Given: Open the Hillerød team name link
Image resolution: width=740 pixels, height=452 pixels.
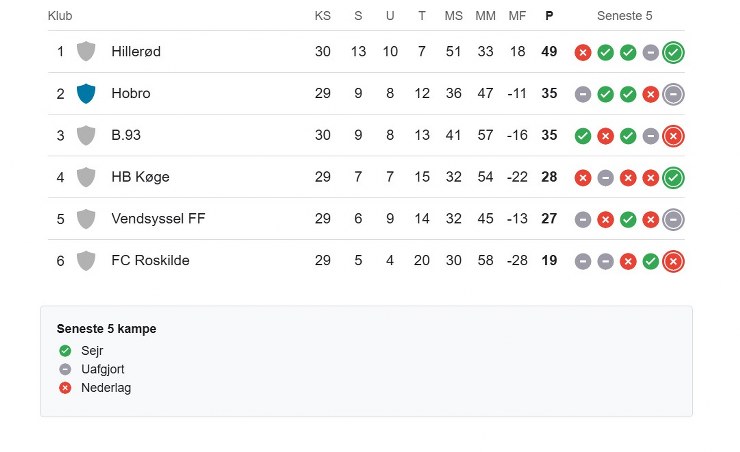Looking at the screenshot, I should pyautogui.click(x=136, y=52).
